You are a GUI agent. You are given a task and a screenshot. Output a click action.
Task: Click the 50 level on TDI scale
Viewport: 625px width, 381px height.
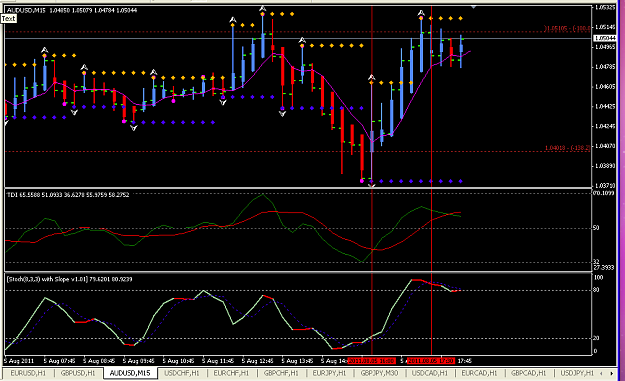pos(596,228)
